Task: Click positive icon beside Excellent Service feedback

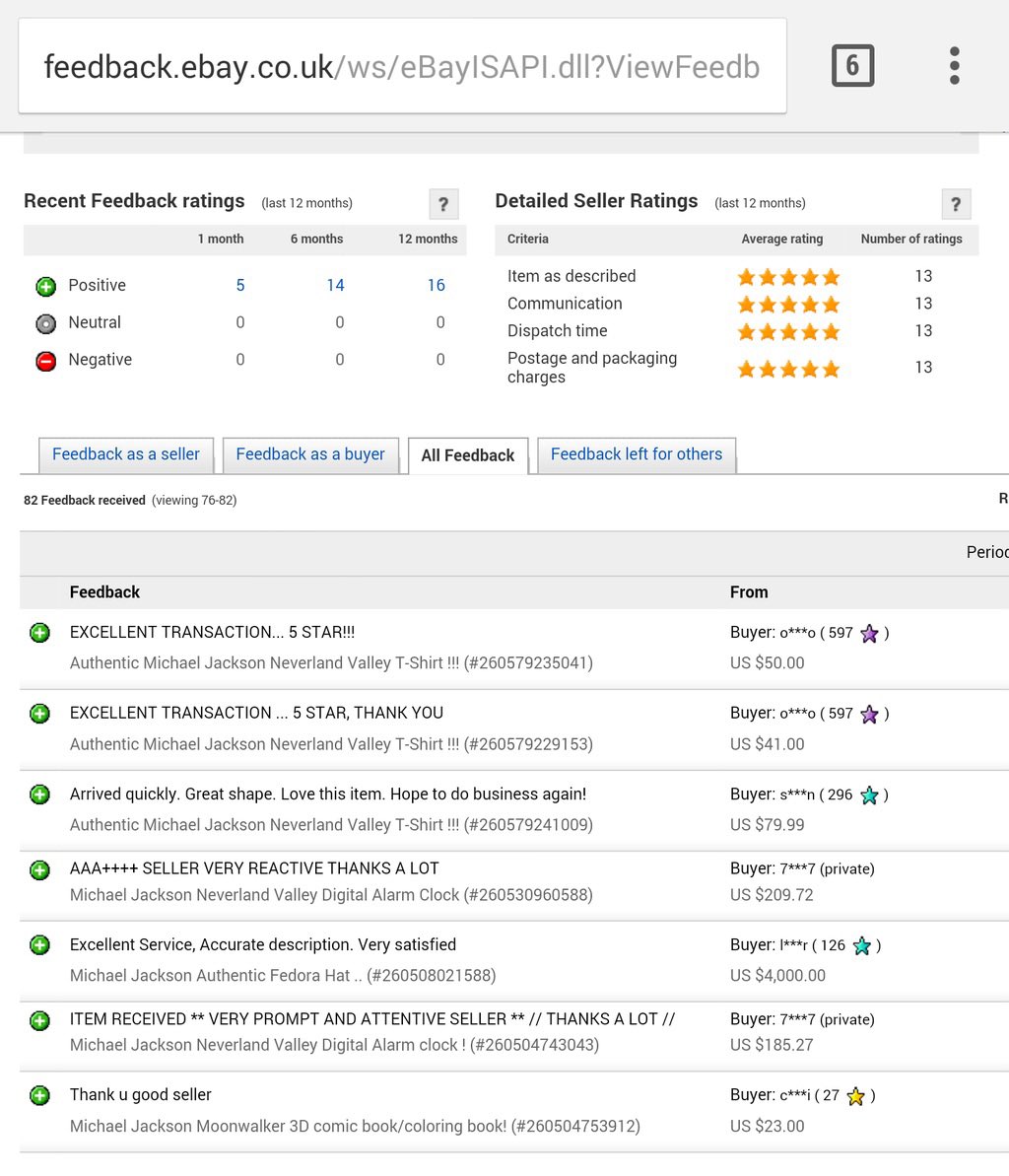Action: click(x=39, y=945)
